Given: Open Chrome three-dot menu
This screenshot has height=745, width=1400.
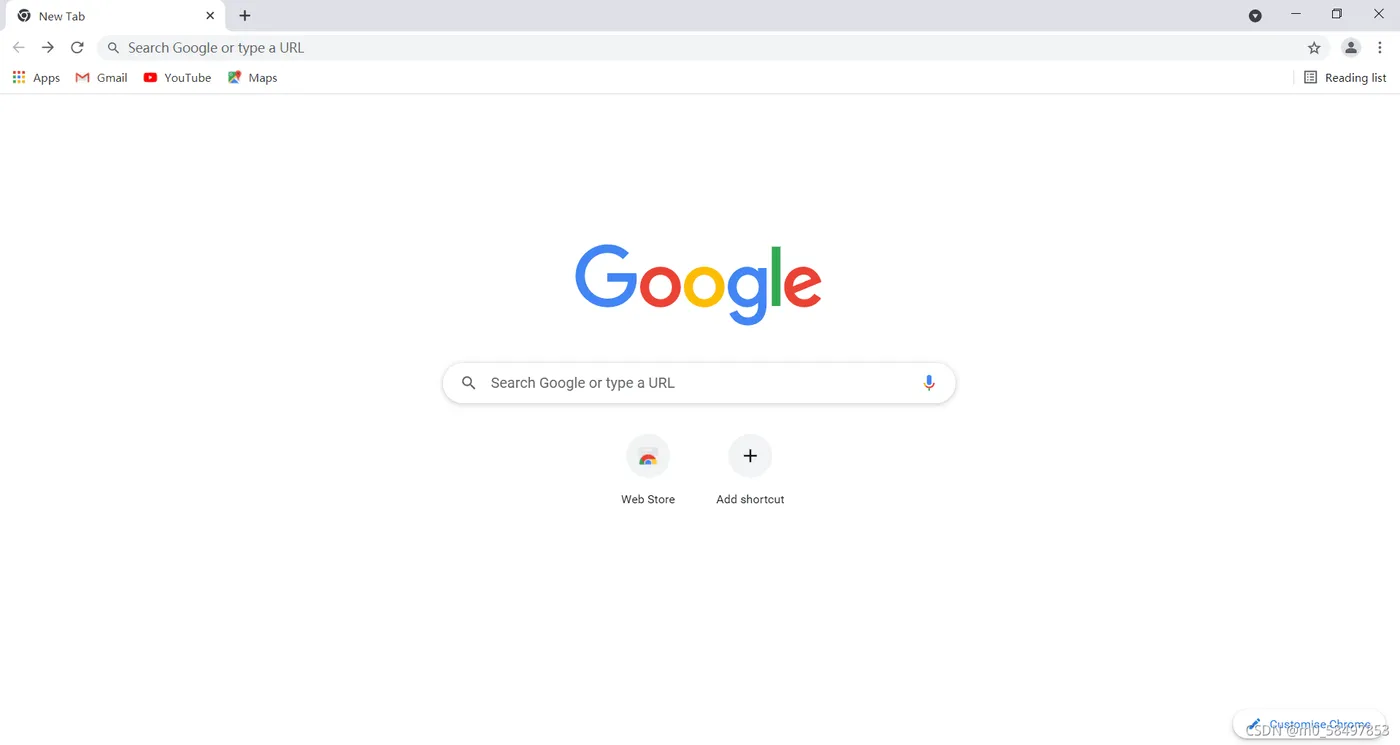Looking at the screenshot, I should tap(1380, 47).
